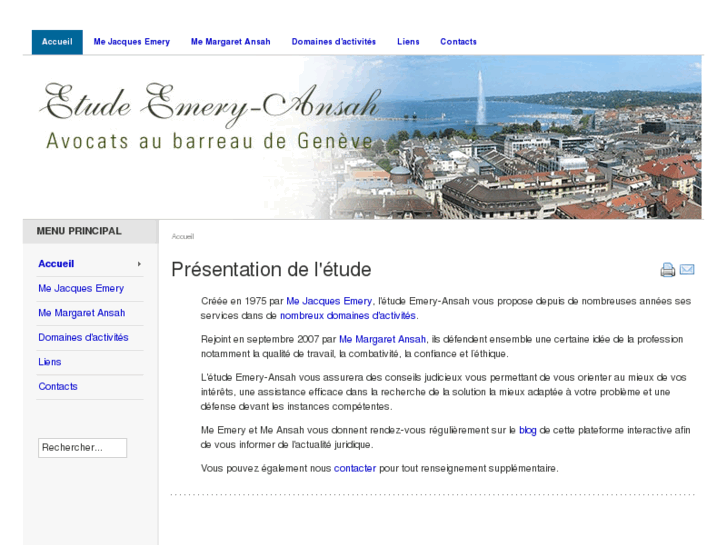The image size is (727, 545).
Task: Click the Présentation de l'étude heading
Action: coord(271,269)
